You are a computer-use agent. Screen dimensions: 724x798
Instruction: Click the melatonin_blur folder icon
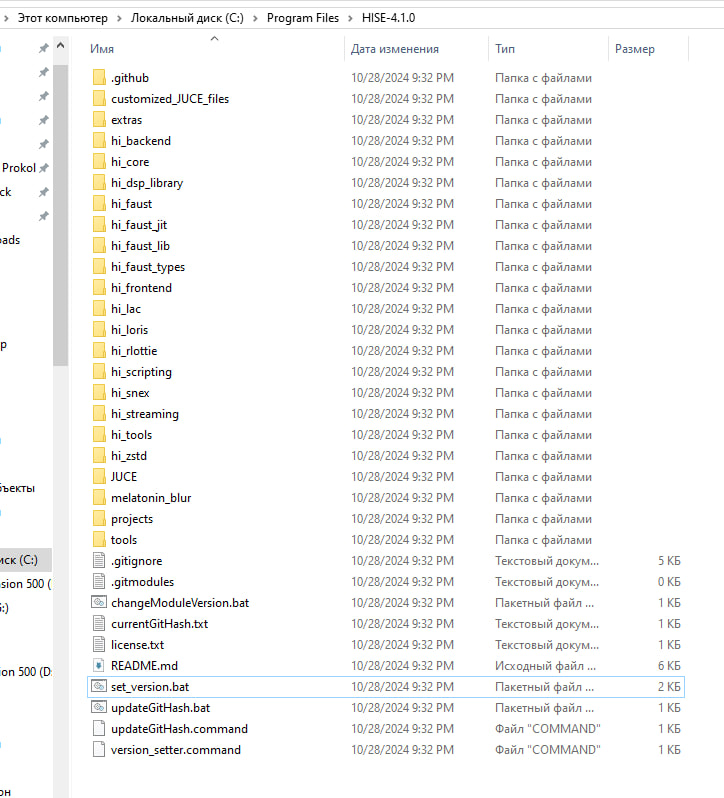(x=99, y=497)
